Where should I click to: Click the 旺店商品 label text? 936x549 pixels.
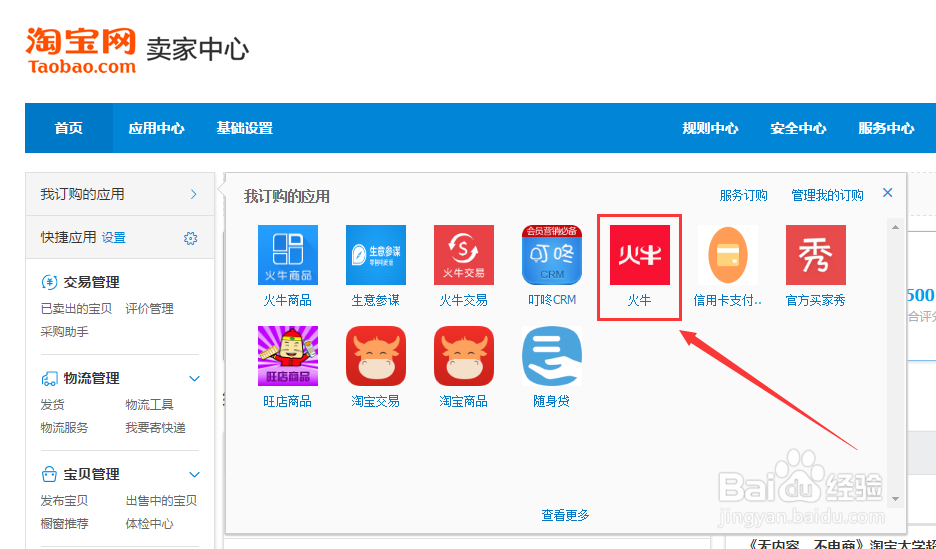(288, 401)
